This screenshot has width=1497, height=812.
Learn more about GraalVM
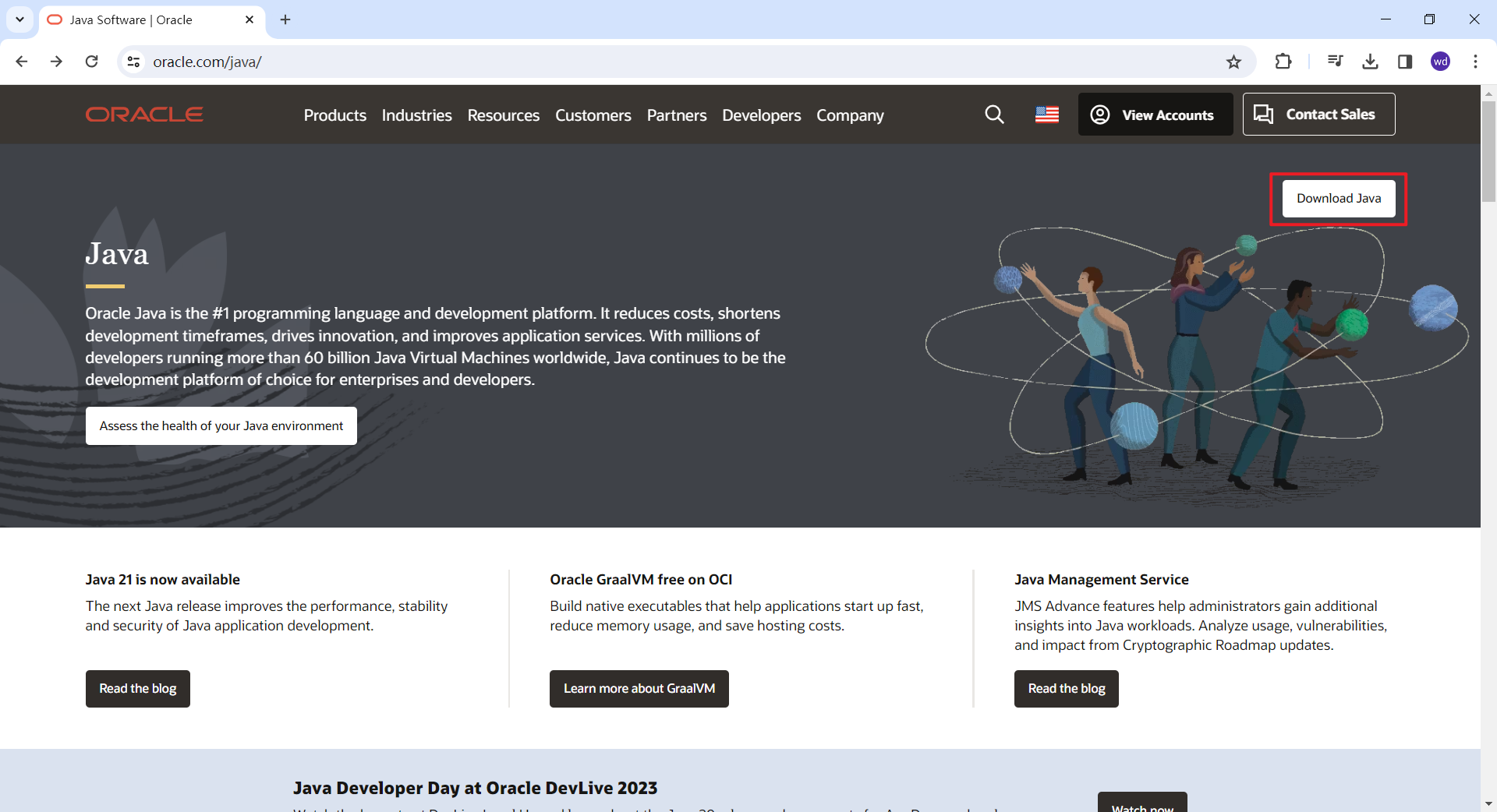pos(639,689)
